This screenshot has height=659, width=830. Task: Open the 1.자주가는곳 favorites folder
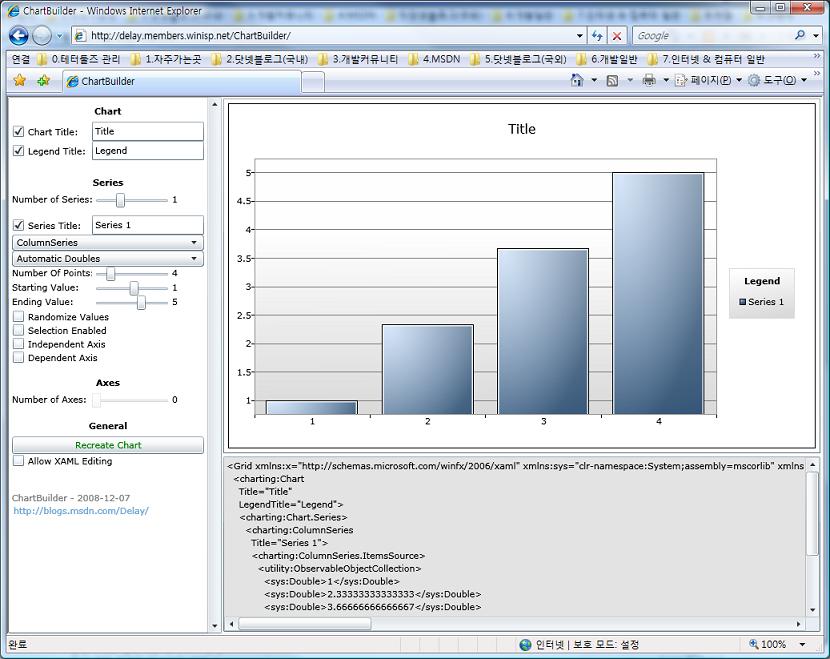[166, 59]
